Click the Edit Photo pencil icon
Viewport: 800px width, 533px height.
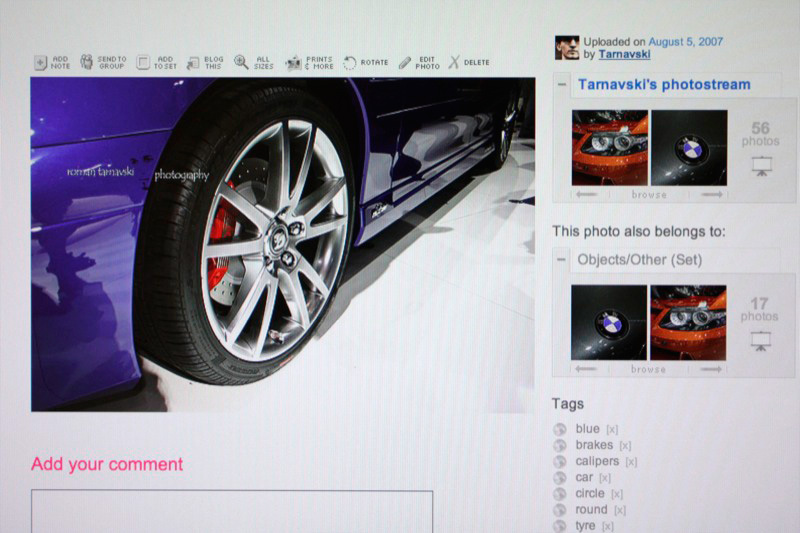405,63
